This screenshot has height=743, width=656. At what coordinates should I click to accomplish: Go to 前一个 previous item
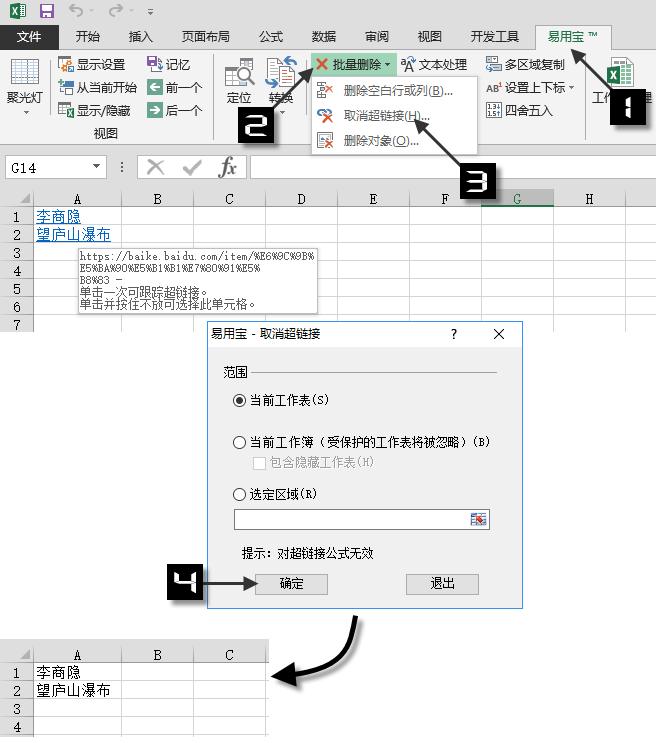pyautogui.click(x=175, y=87)
